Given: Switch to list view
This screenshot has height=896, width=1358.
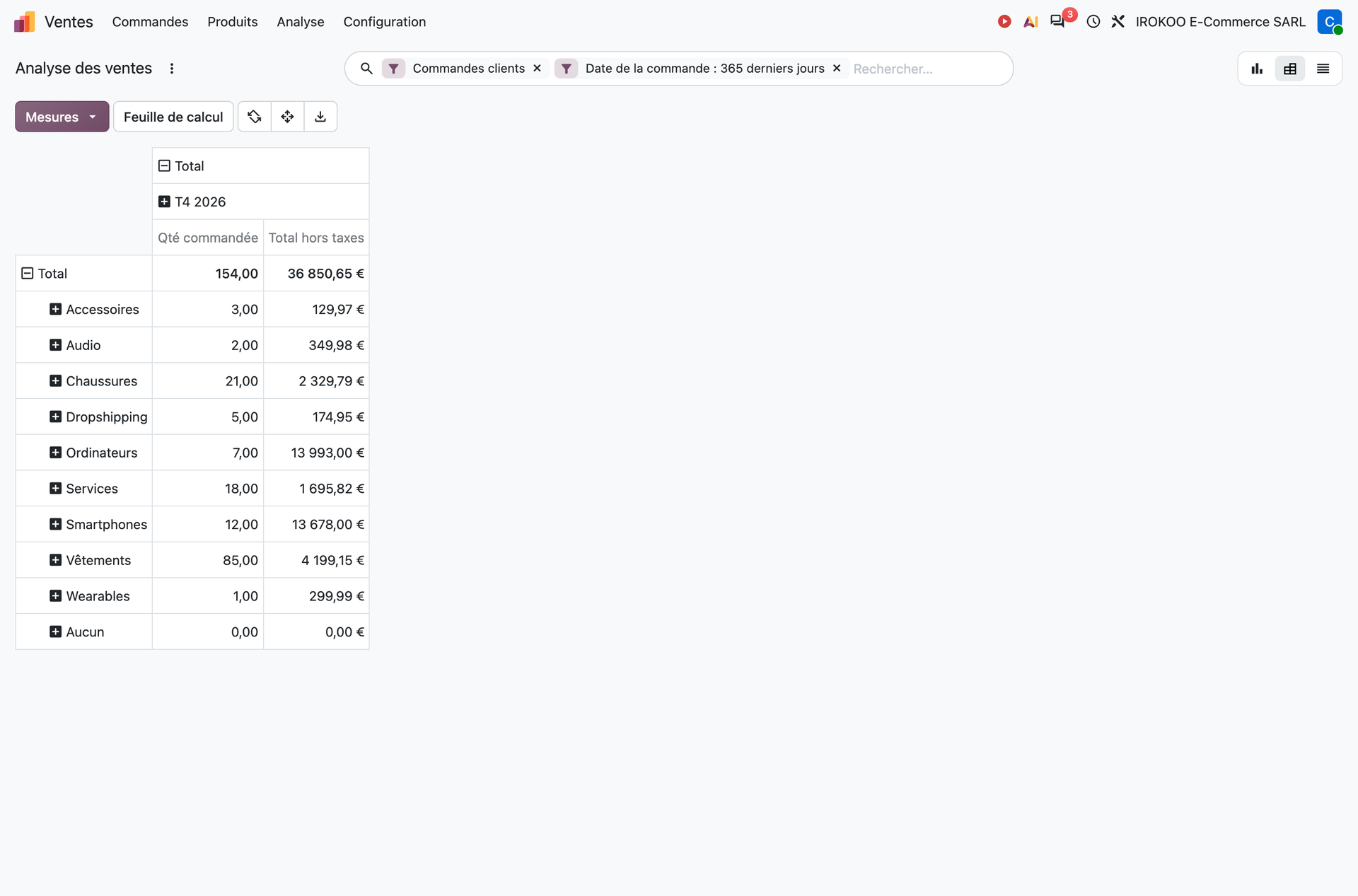Looking at the screenshot, I should point(1323,69).
